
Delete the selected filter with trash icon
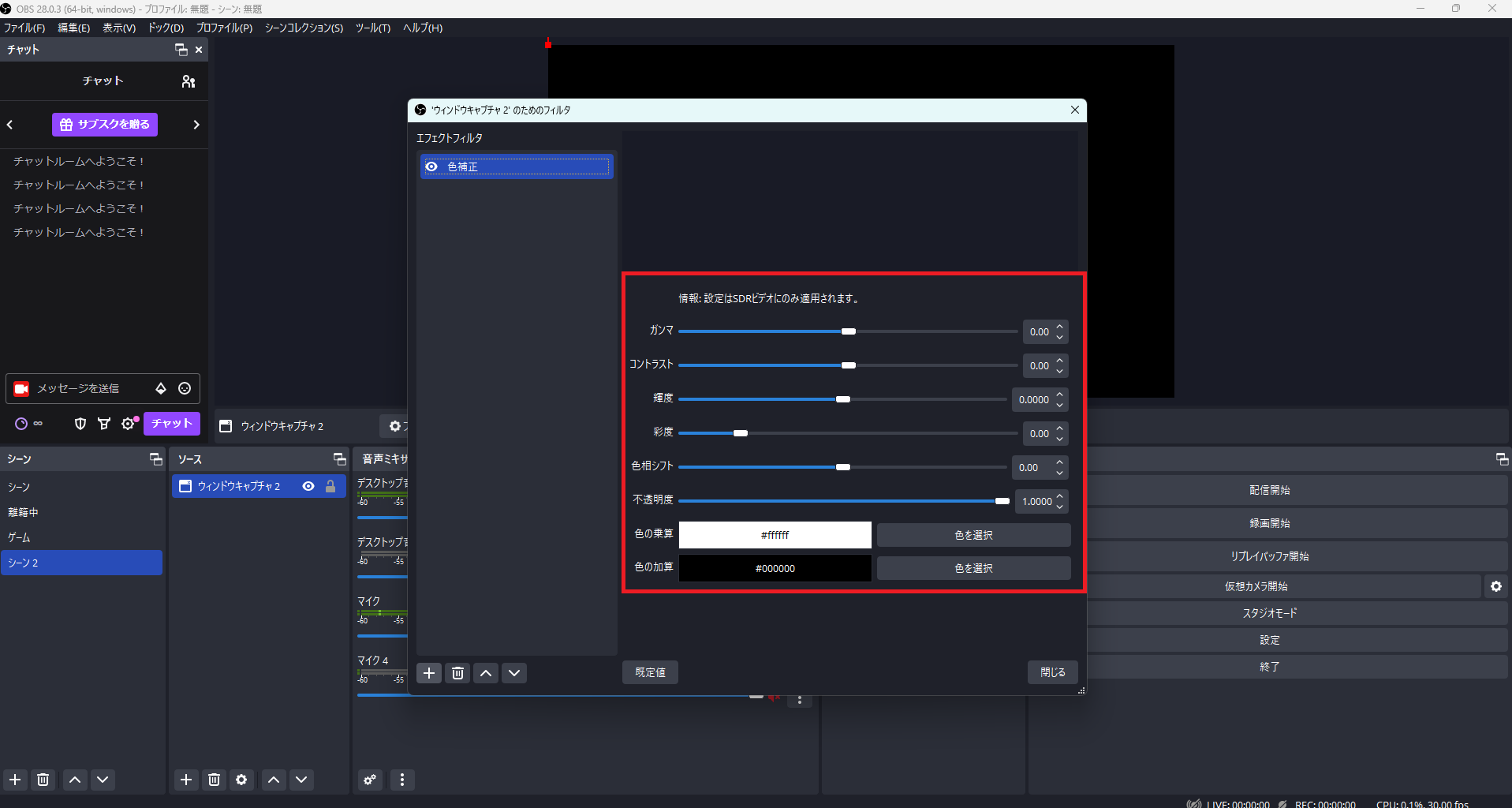pos(457,673)
